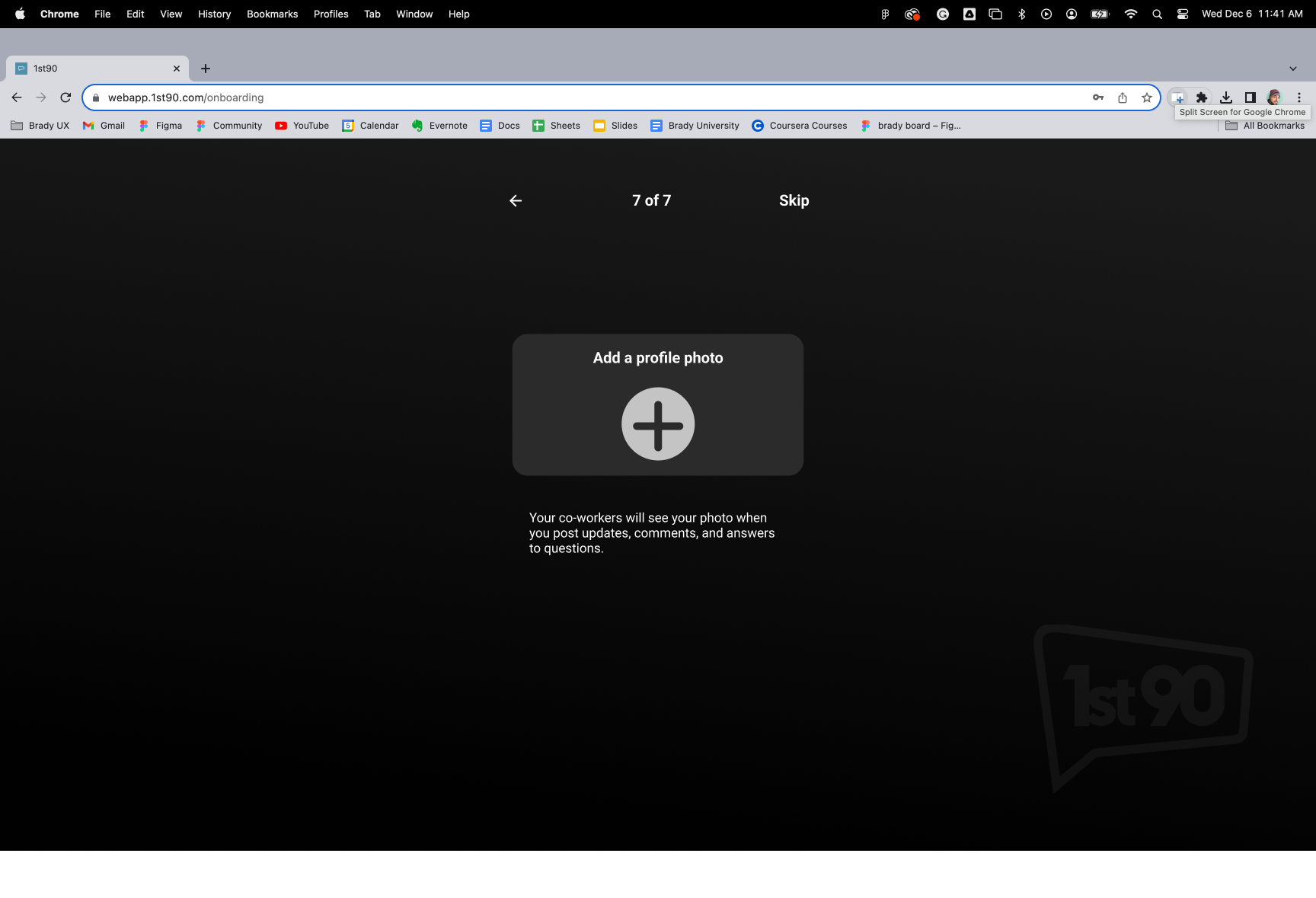Open the Brady UX bookmark folder
The image size is (1316, 898).
coord(40,126)
